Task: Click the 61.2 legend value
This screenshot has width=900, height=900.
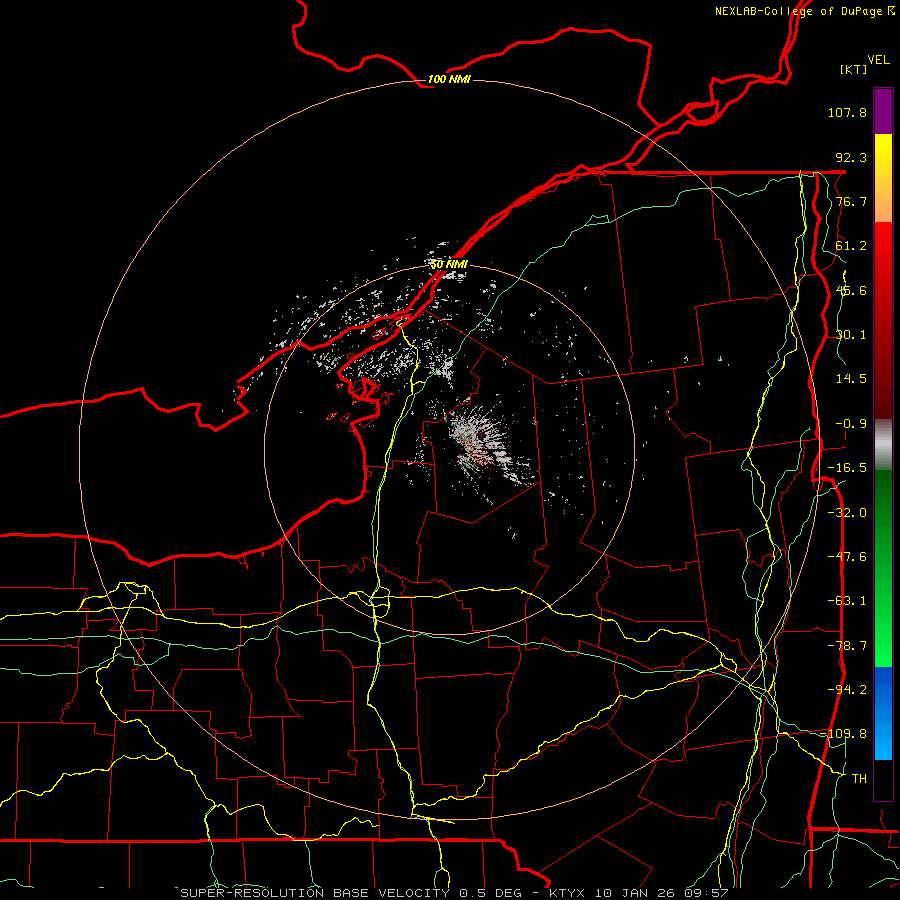Action: (851, 246)
